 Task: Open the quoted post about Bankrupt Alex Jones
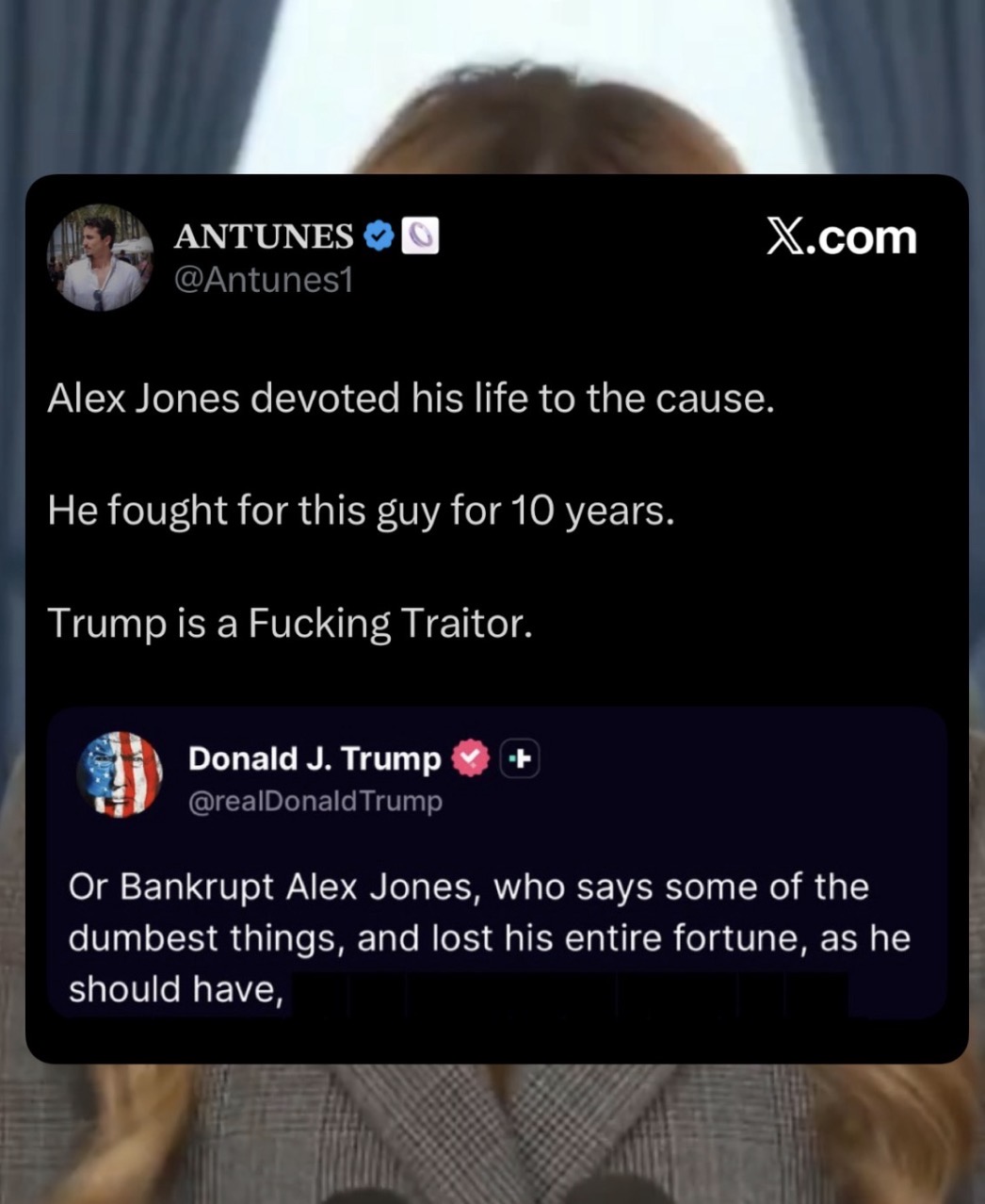point(497,862)
